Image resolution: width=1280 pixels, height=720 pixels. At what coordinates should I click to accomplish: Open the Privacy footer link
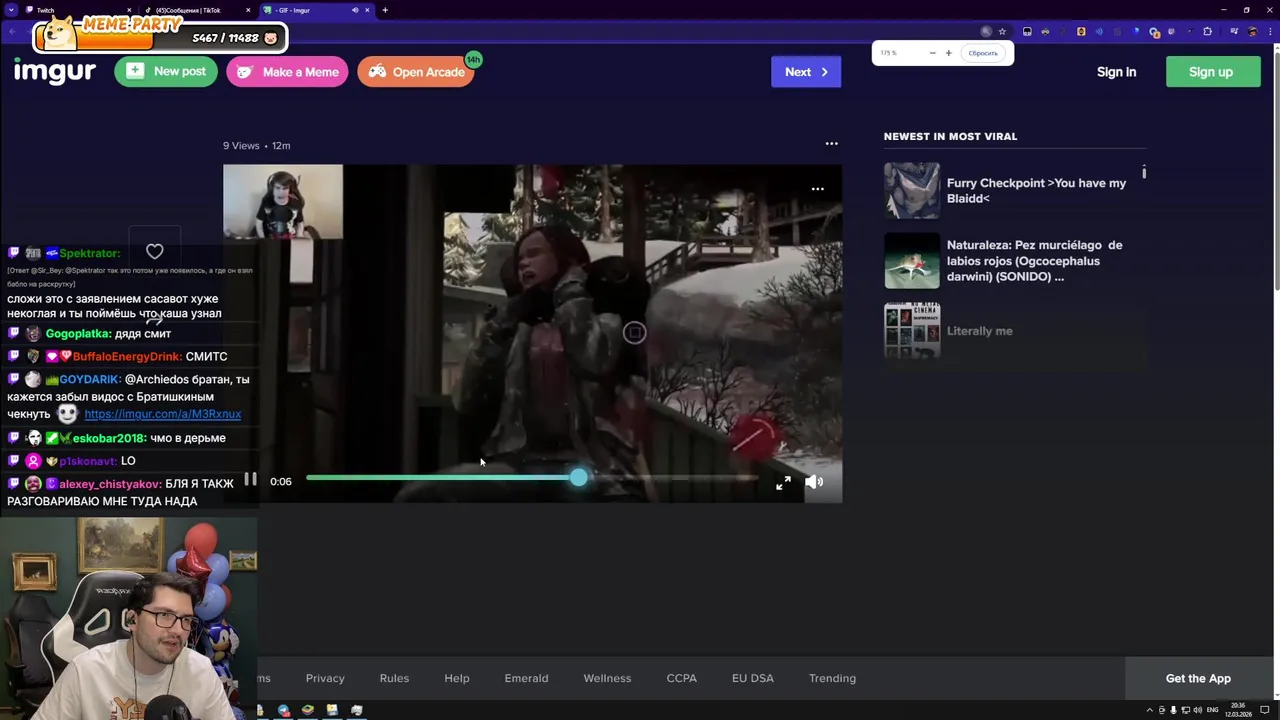click(x=325, y=678)
